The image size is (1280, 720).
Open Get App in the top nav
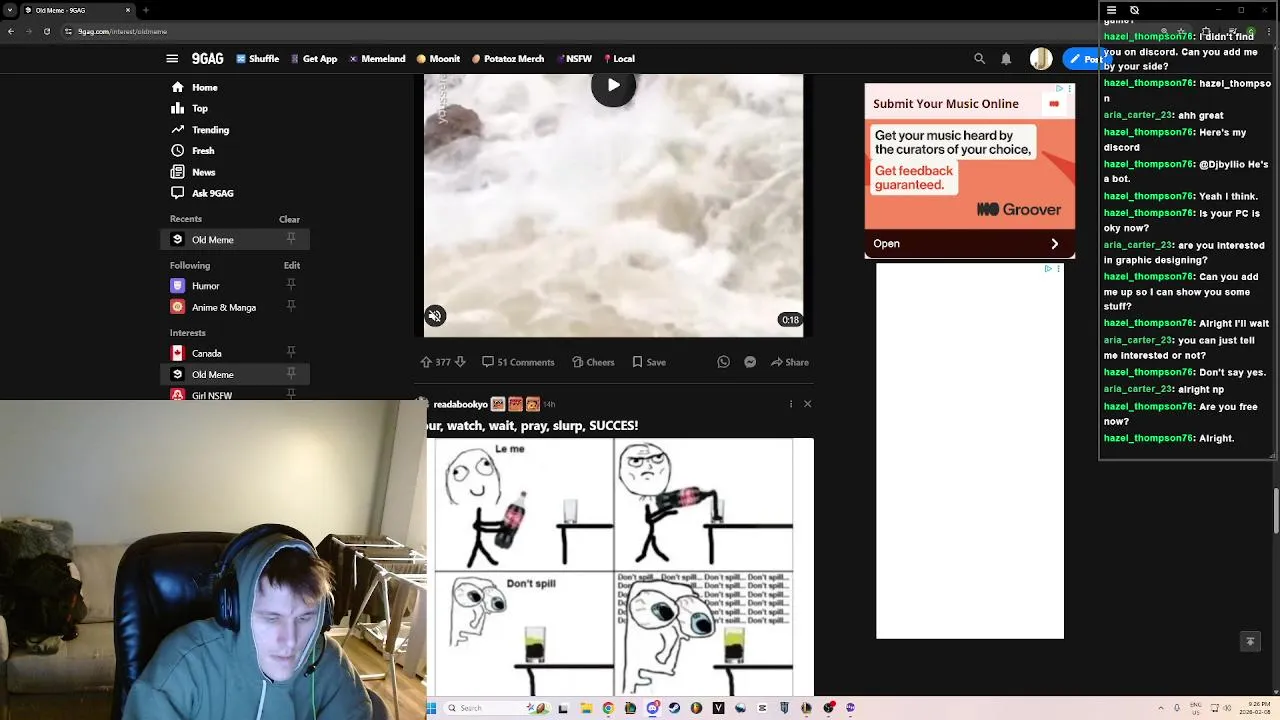[x=314, y=59]
